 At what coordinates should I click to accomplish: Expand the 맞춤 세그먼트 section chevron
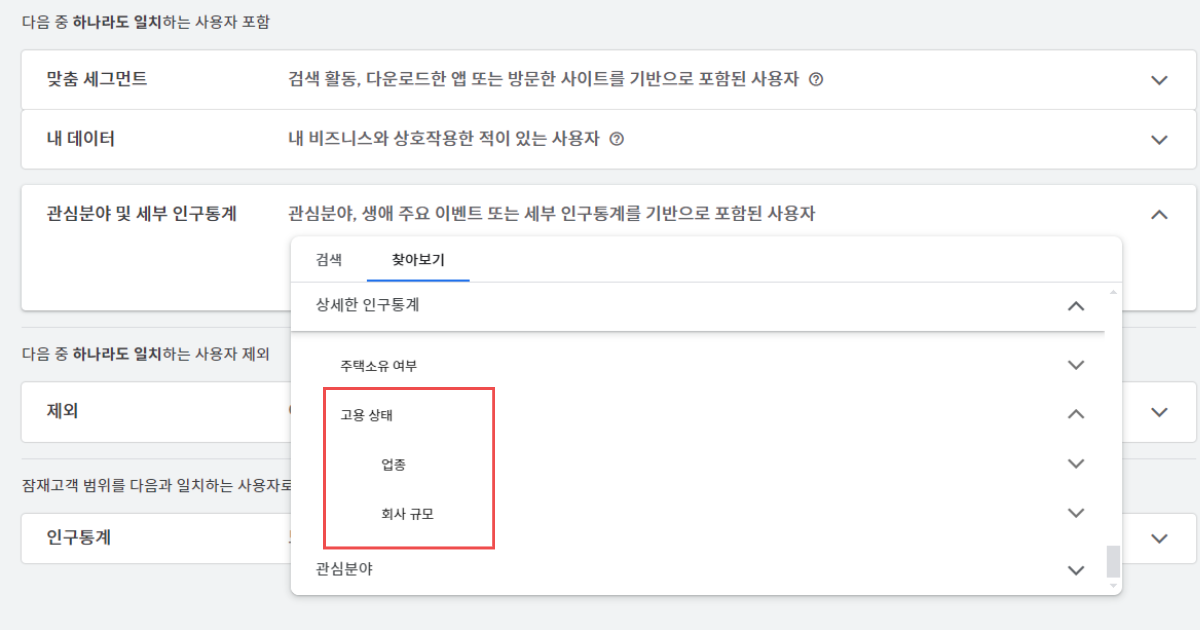point(1159,80)
